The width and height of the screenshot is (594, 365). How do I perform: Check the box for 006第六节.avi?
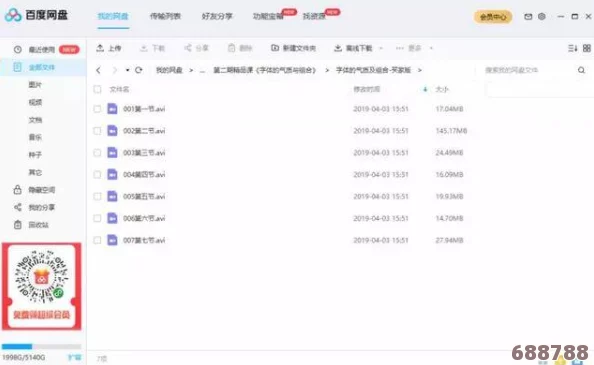click(x=97, y=218)
